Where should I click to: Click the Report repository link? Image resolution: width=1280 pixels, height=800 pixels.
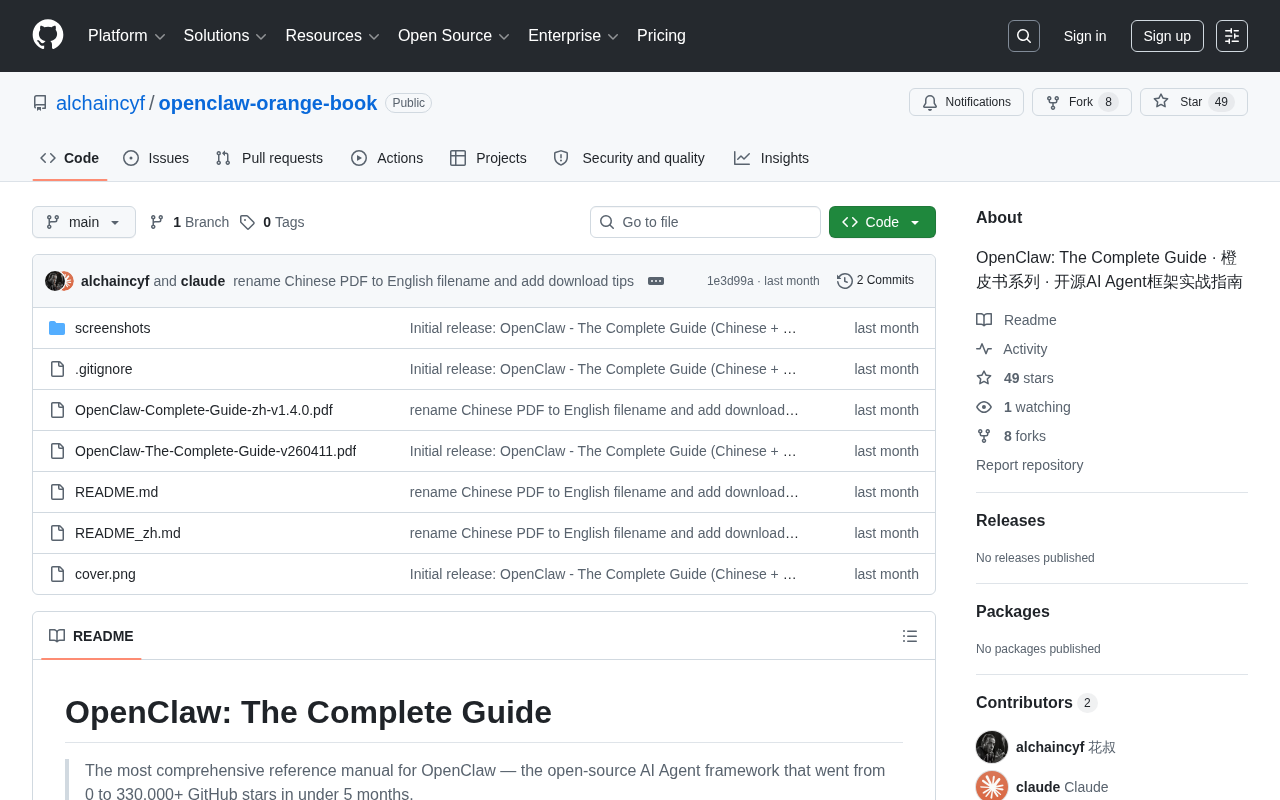point(1030,465)
